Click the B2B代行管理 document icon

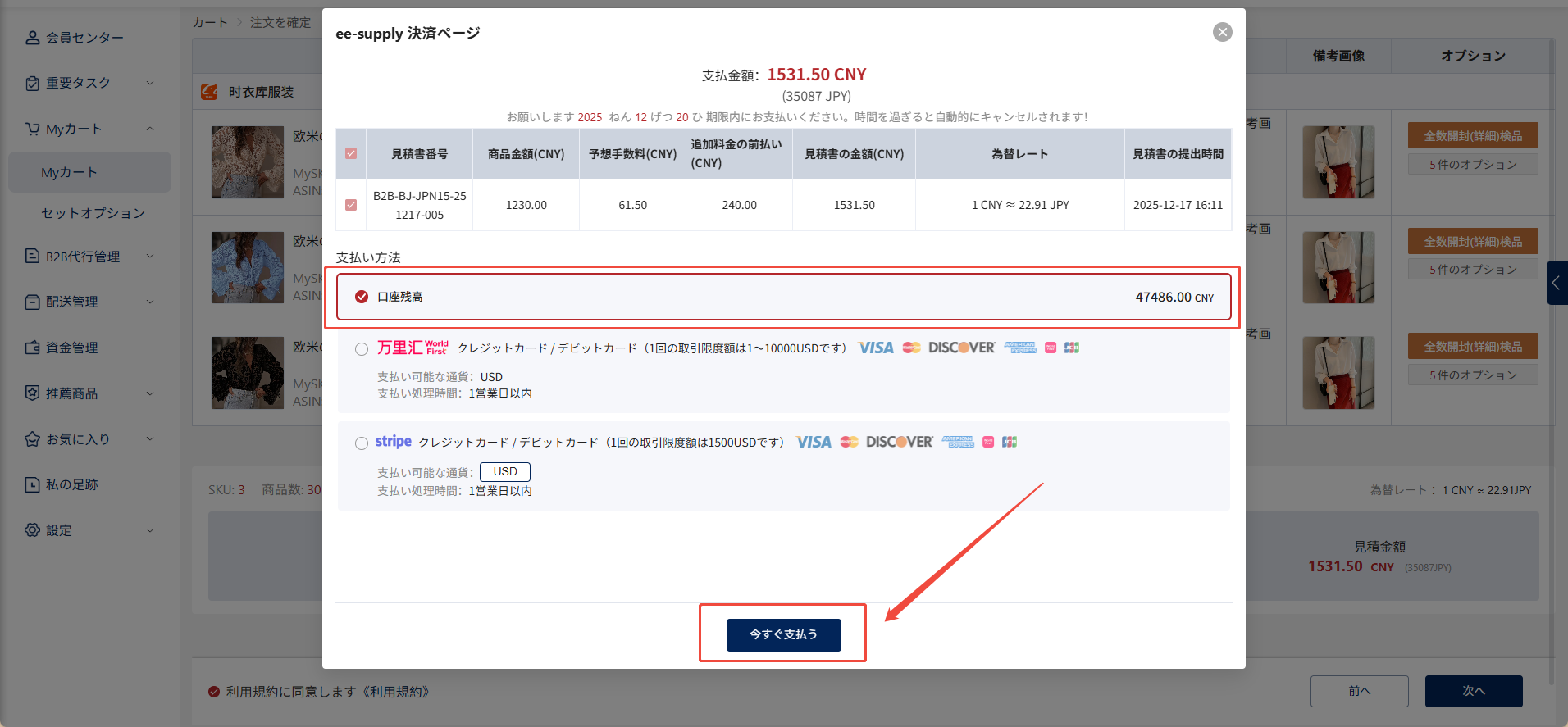coord(33,257)
